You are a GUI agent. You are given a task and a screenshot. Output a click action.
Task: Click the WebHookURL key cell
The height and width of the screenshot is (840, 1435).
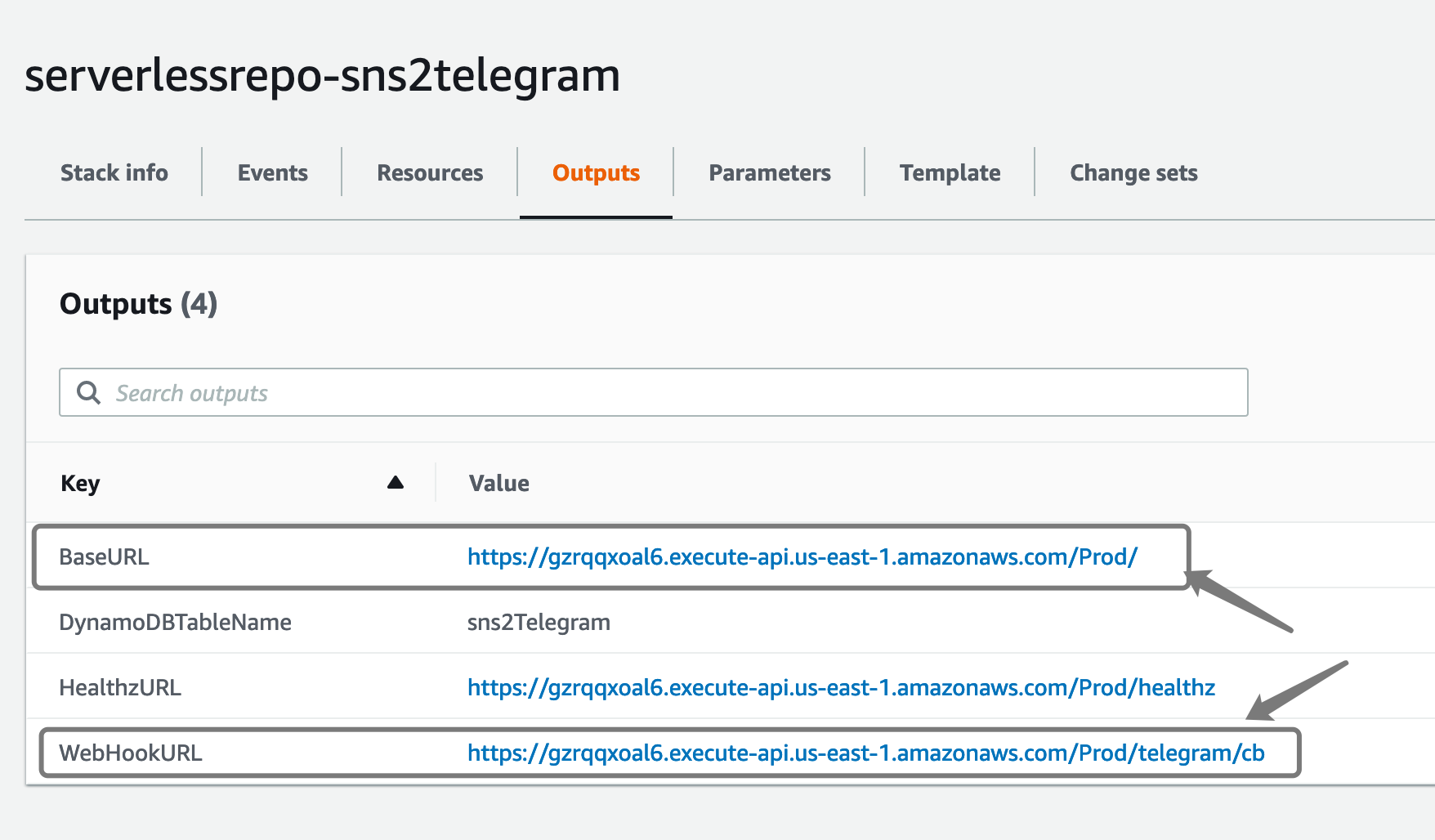[131, 753]
